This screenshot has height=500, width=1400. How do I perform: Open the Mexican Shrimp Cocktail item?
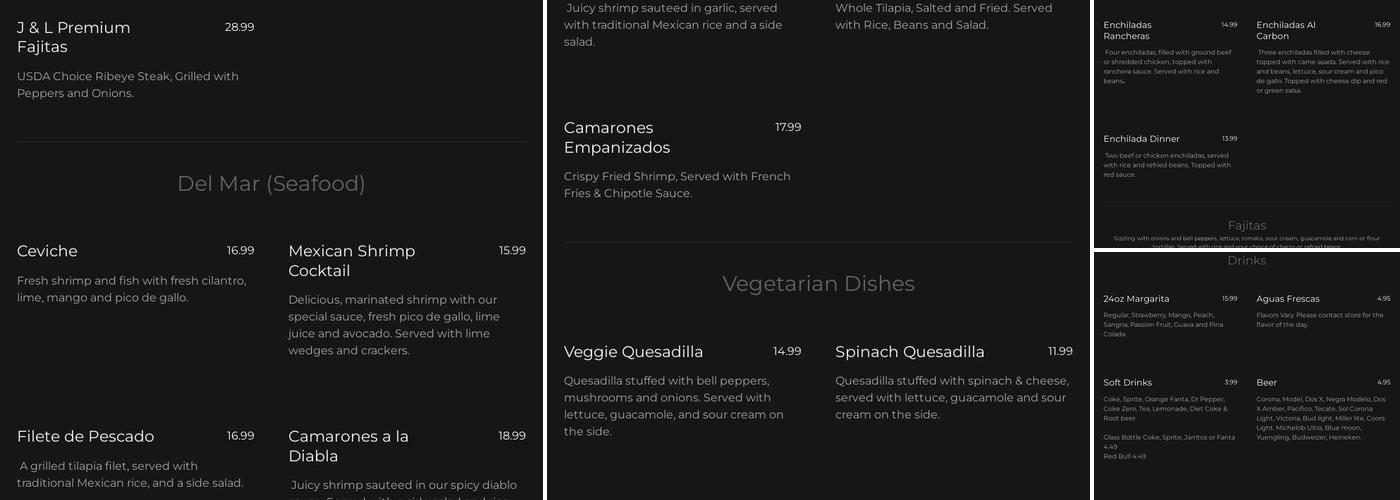tap(351, 261)
